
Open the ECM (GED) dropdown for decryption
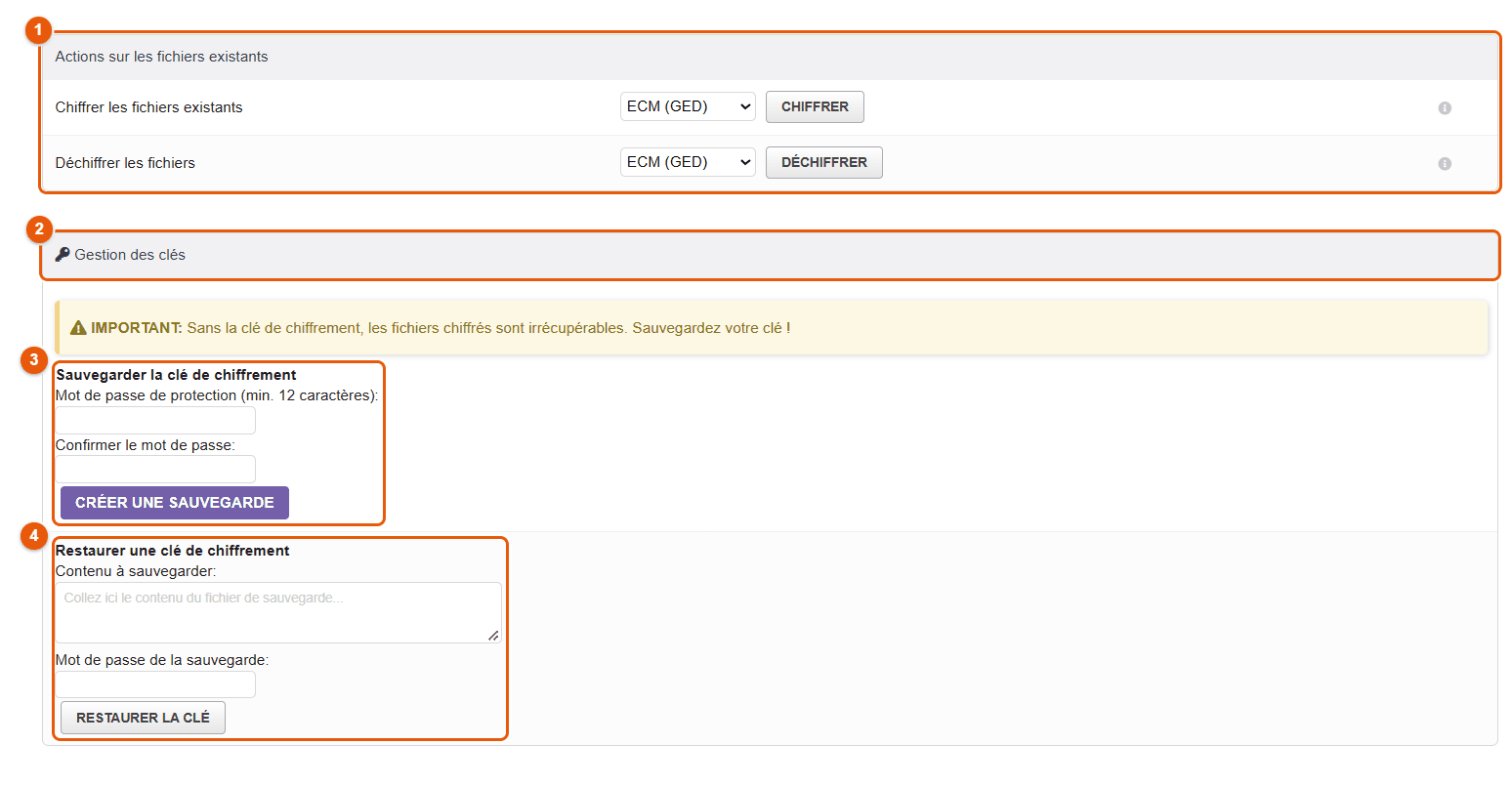pos(687,162)
